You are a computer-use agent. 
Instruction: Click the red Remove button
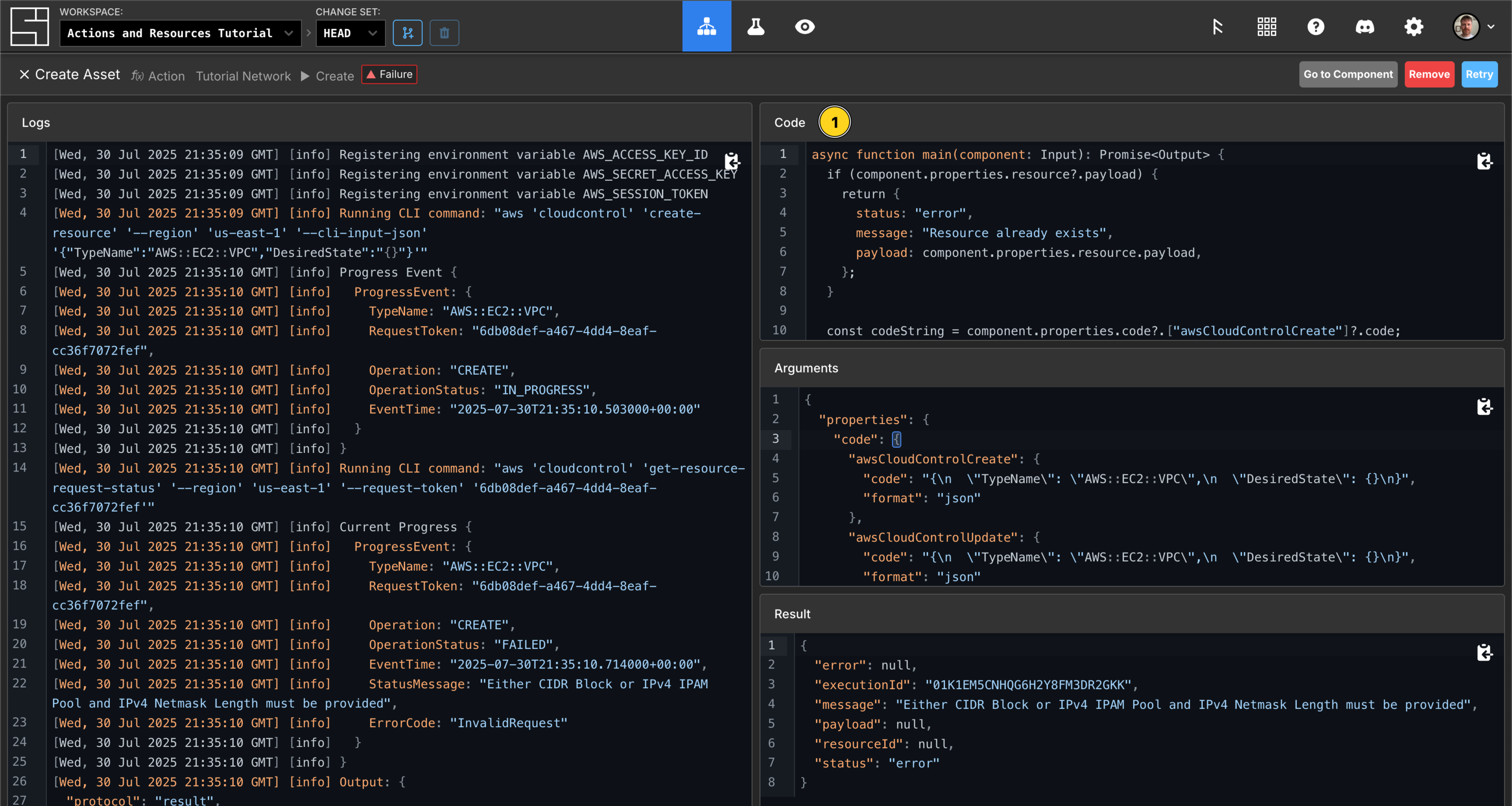point(1429,75)
